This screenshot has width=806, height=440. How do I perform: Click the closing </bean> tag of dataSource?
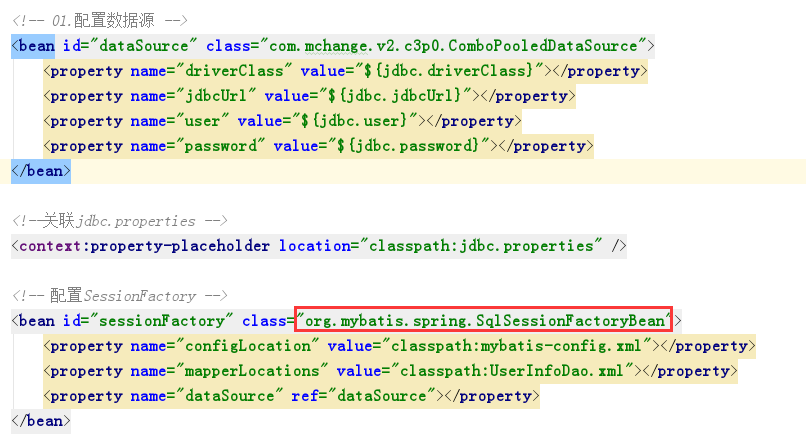pyautogui.click(x=41, y=171)
